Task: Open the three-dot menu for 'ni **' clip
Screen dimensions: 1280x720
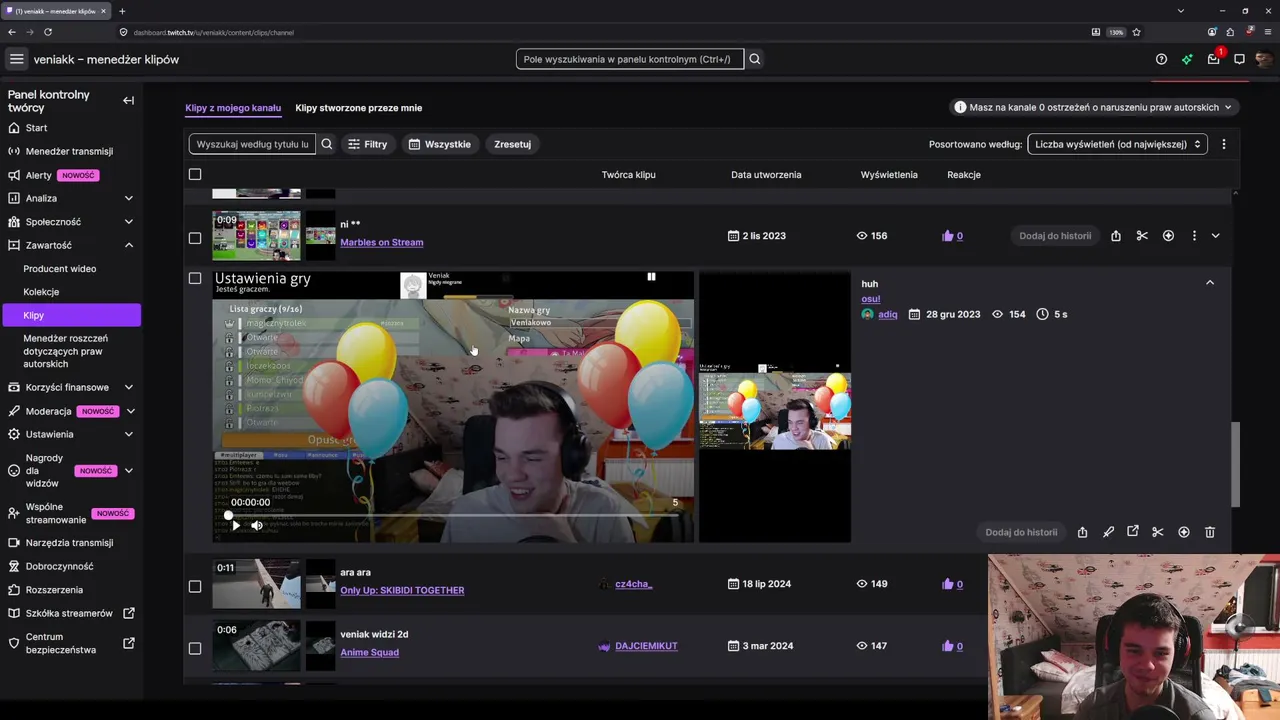Action: click(x=1194, y=236)
